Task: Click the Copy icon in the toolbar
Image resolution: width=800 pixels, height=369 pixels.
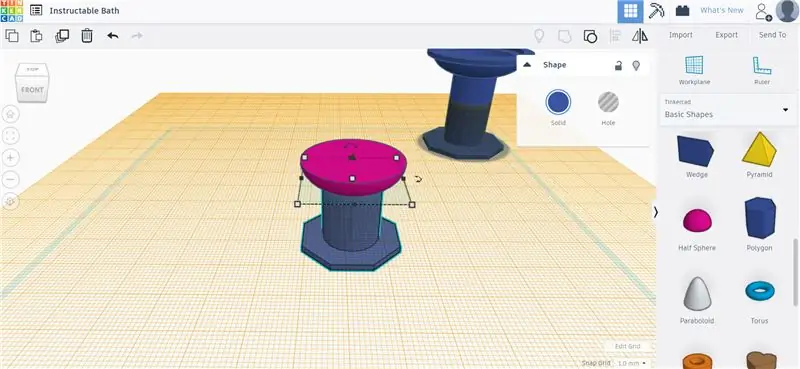Action: [x=12, y=36]
